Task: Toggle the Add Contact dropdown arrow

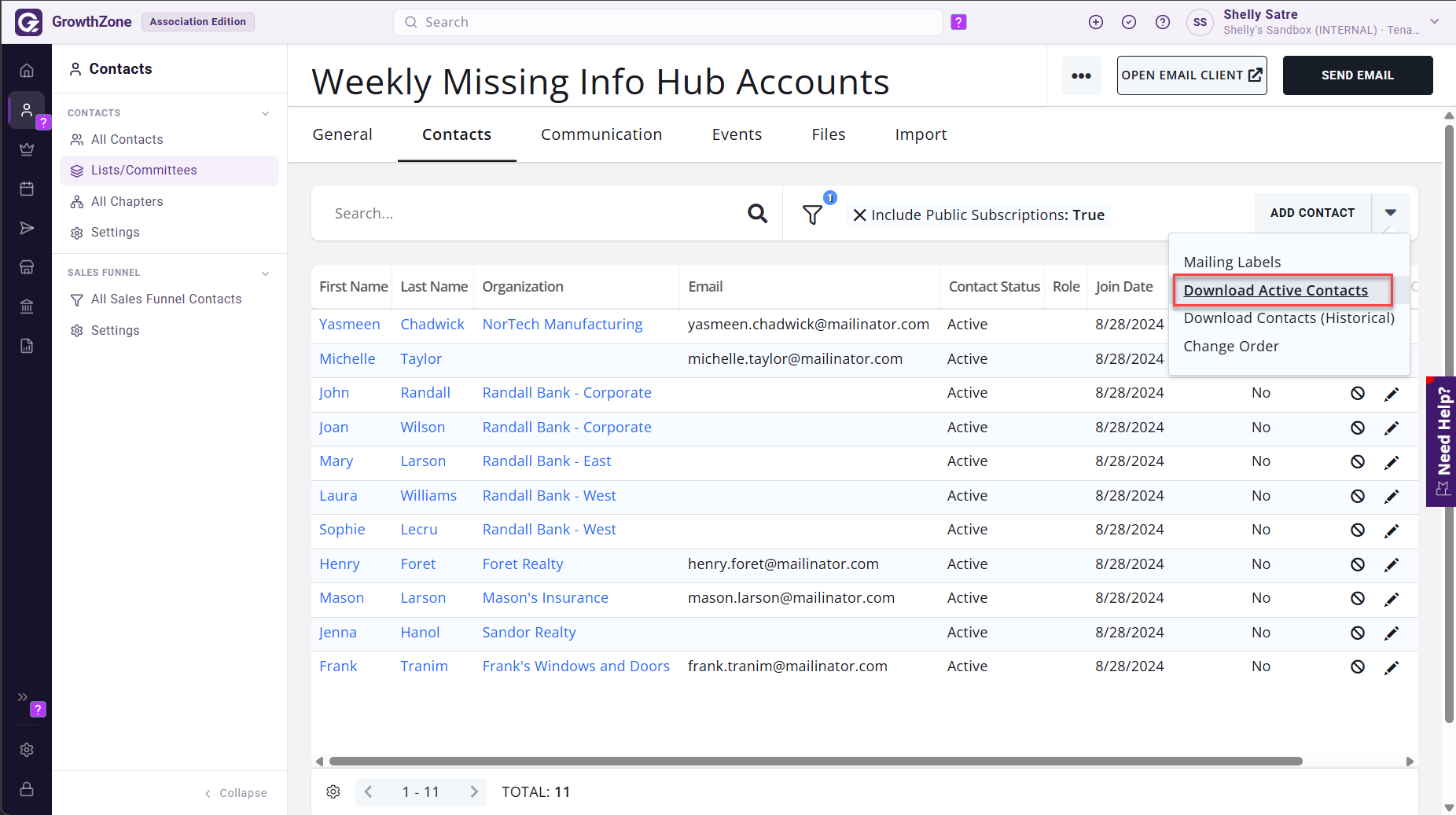Action: point(1391,213)
